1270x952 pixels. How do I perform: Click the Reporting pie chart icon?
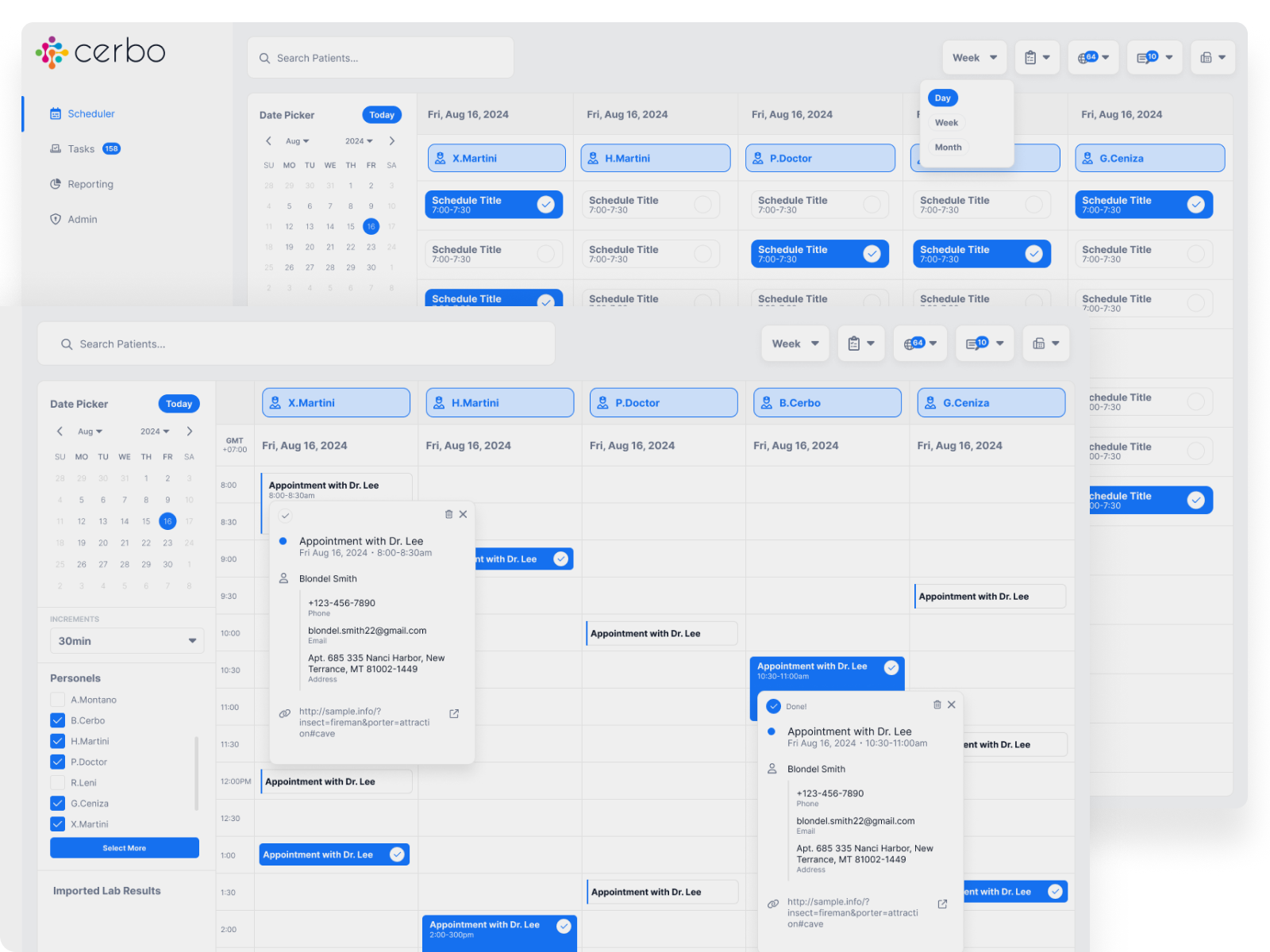(56, 184)
